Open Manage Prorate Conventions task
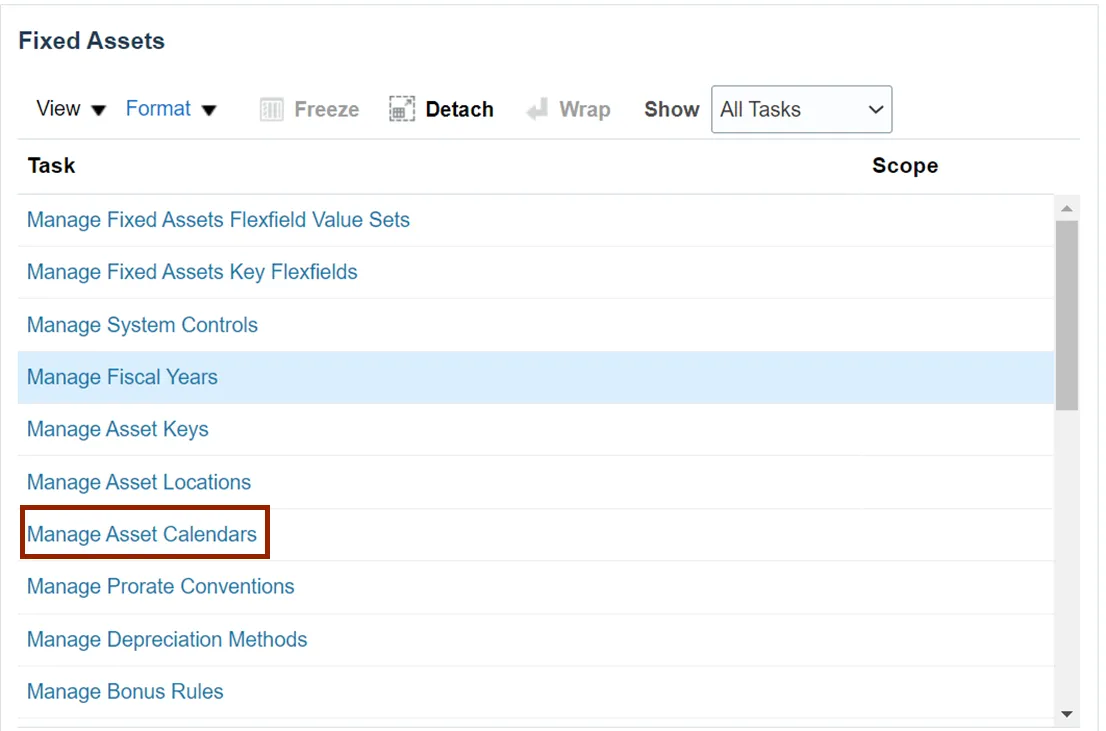This screenshot has height=731, width=1106. [161, 586]
